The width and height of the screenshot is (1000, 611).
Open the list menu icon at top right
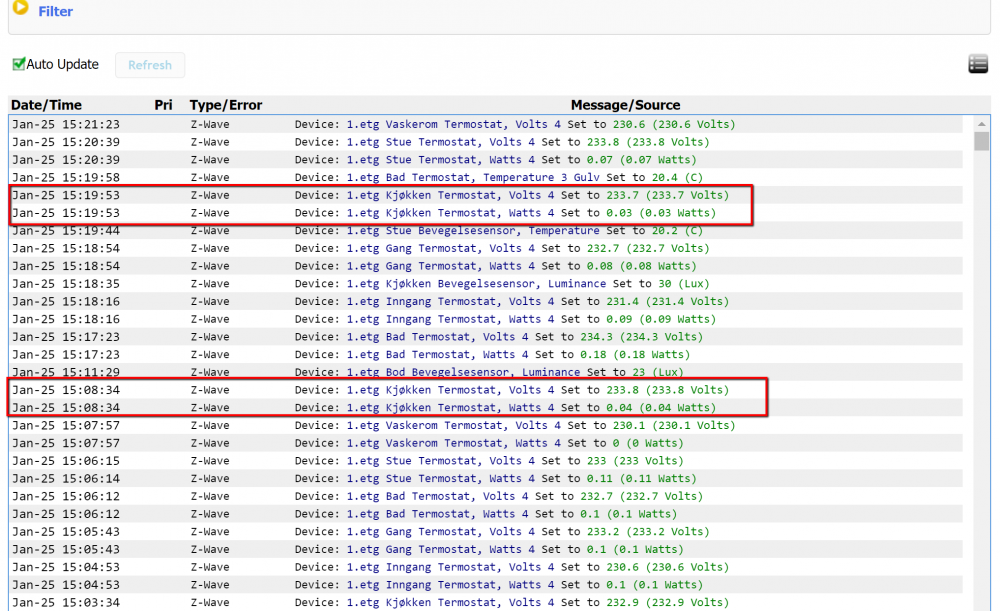978,64
